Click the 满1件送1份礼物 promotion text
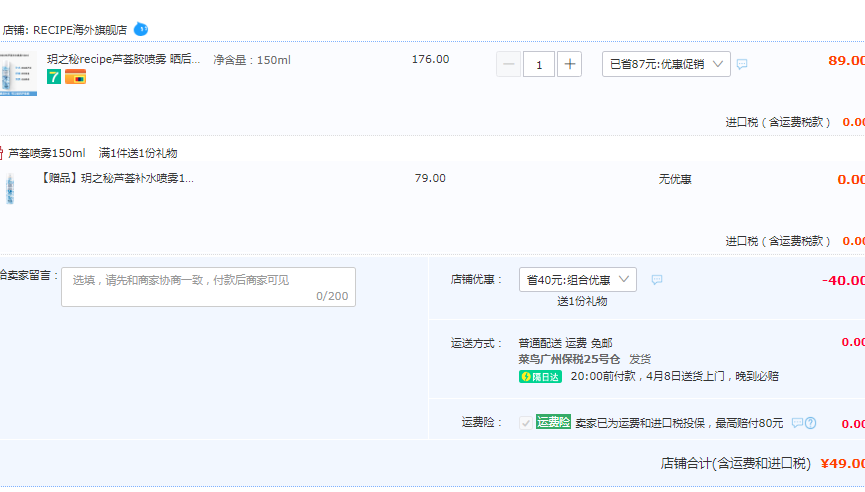 [138, 153]
